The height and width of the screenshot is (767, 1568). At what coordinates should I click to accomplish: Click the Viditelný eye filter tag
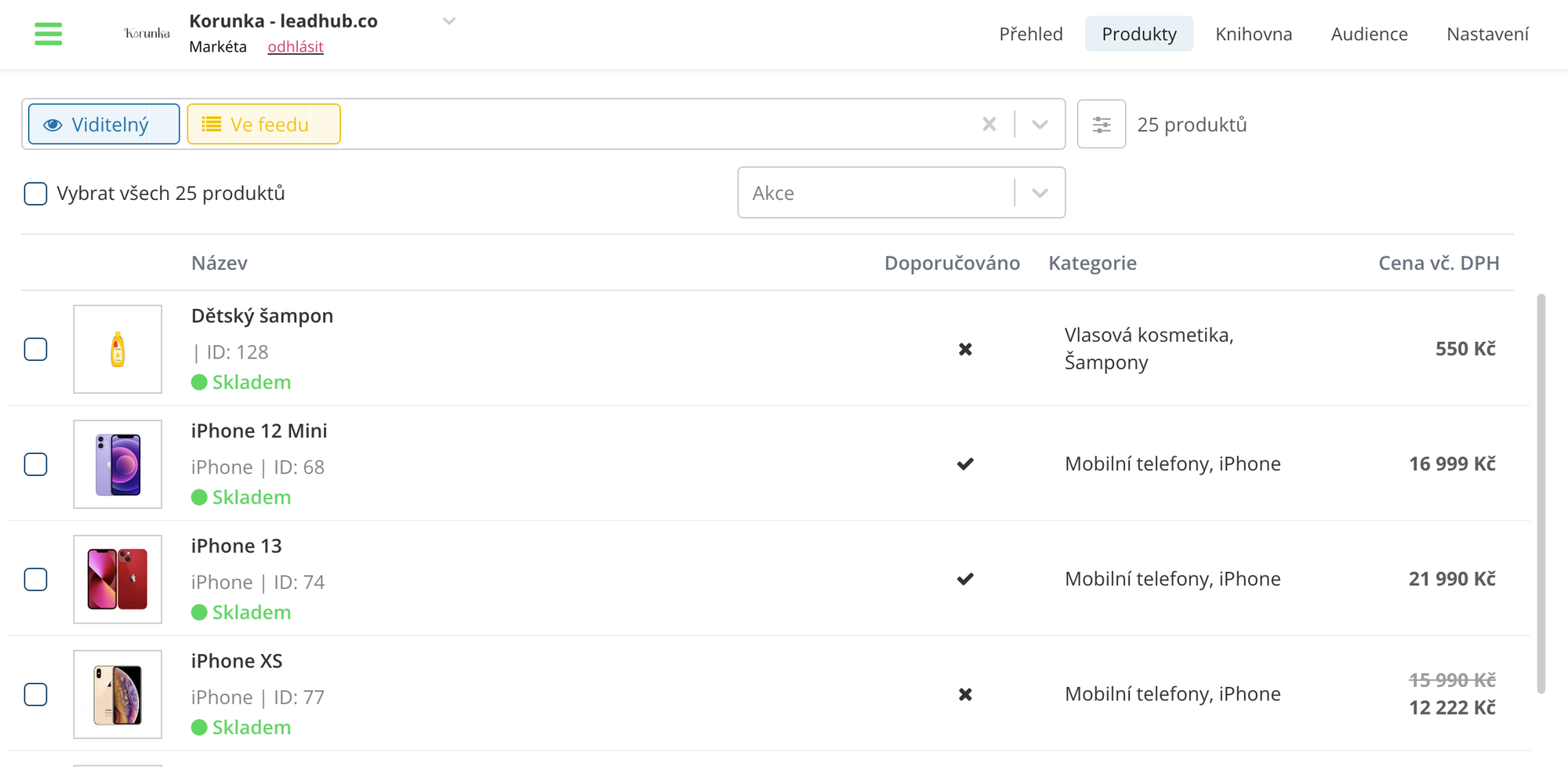103,124
